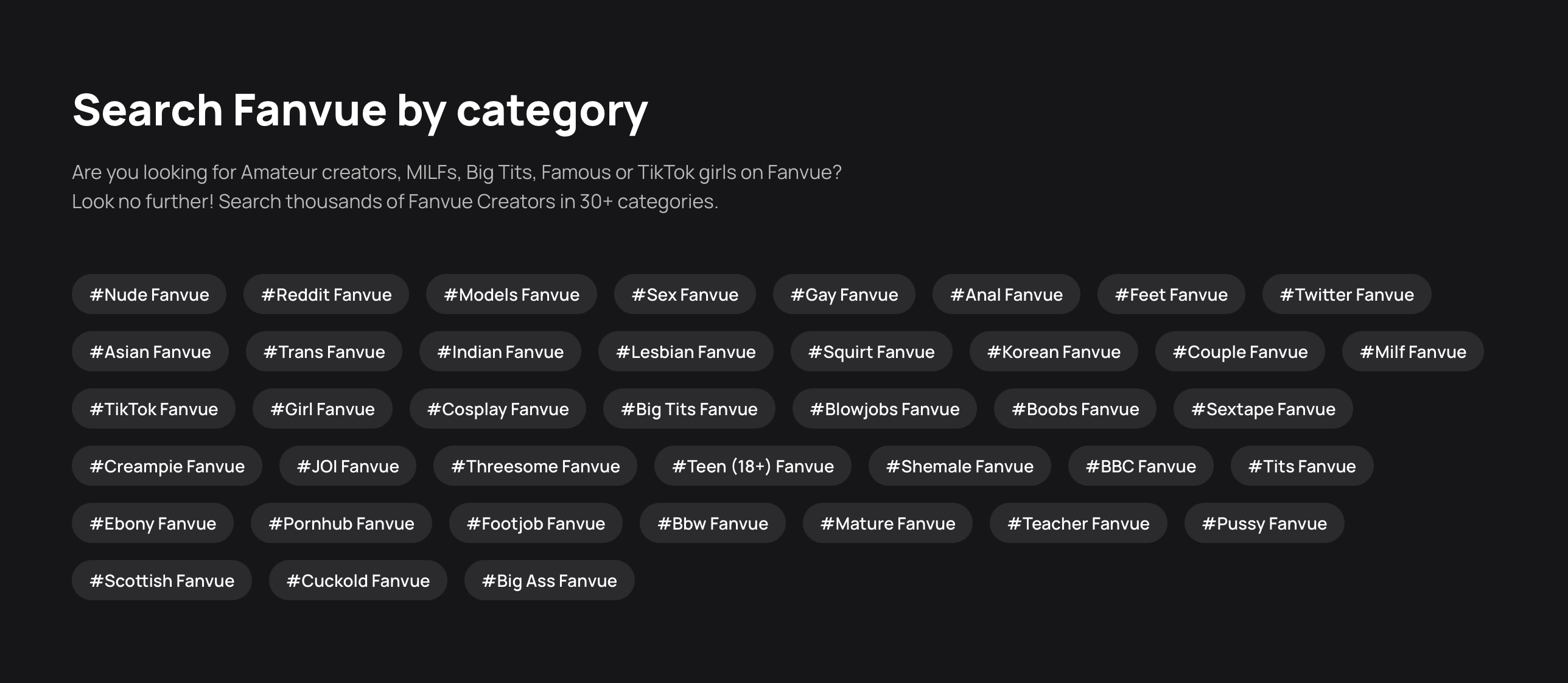
Task: Select the #Korean Fanvue category
Action: click(x=1054, y=352)
